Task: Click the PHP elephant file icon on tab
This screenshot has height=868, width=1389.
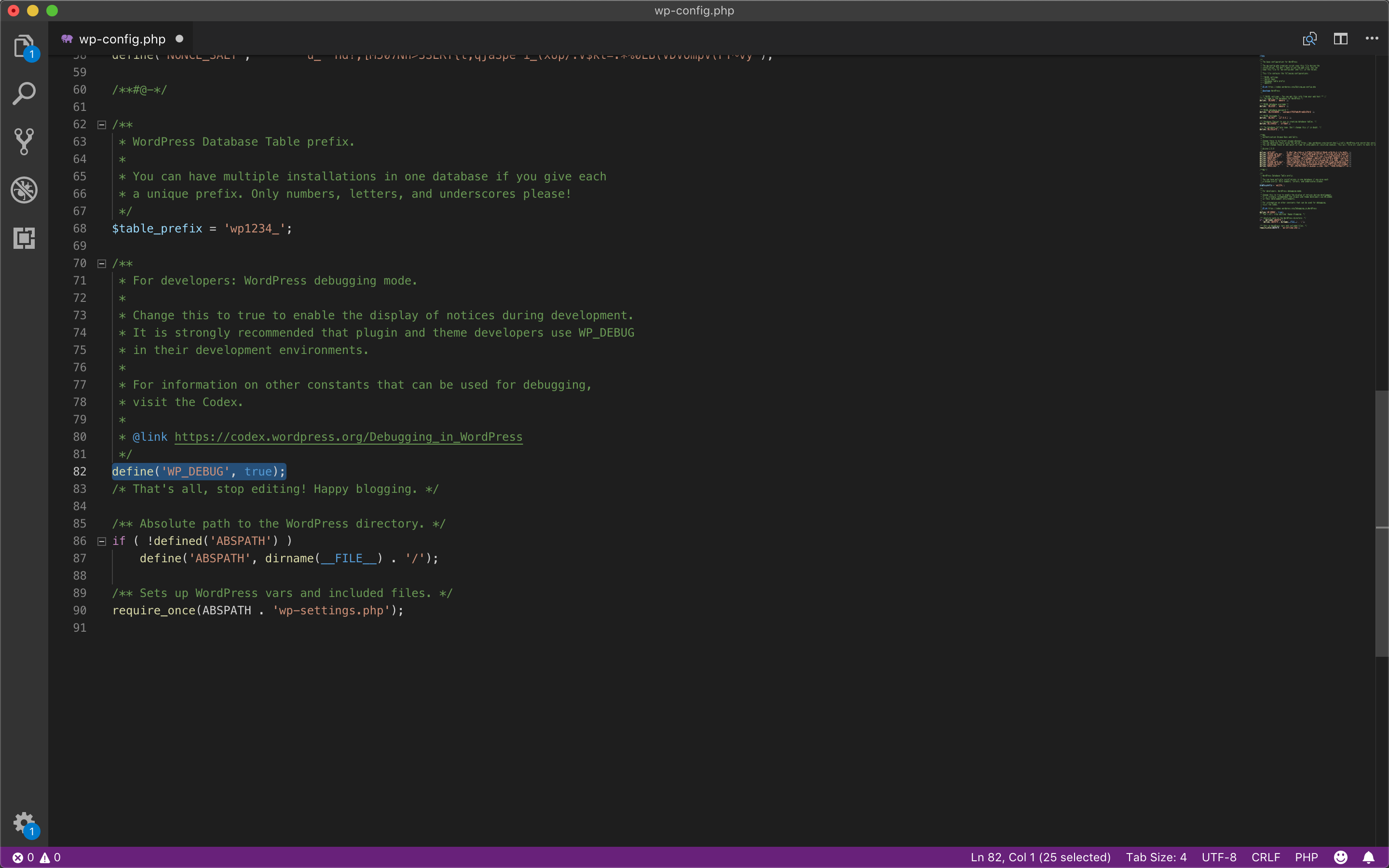Action: (67, 39)
